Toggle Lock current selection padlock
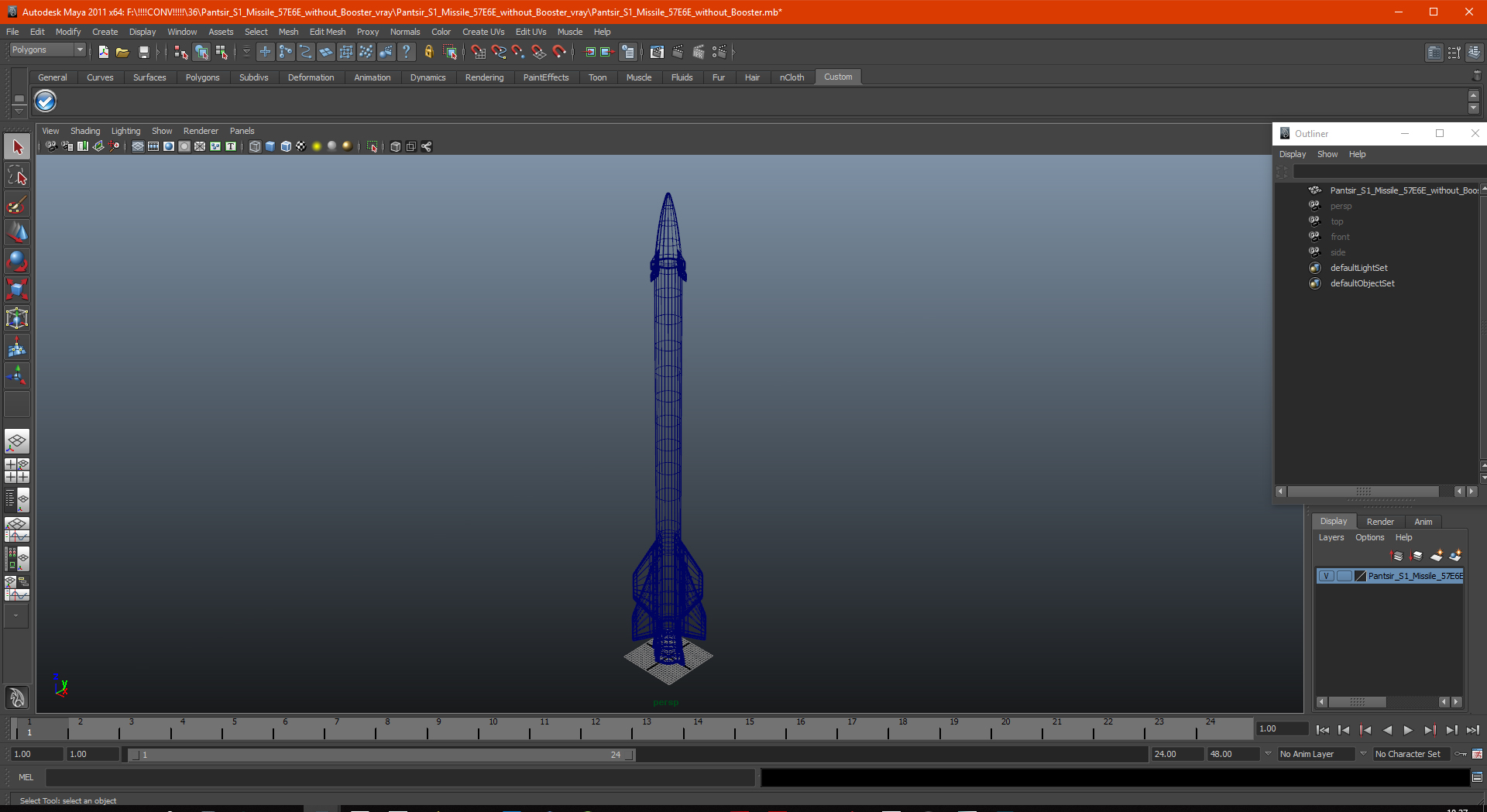The image size is (1487, 812). (428, 52)
